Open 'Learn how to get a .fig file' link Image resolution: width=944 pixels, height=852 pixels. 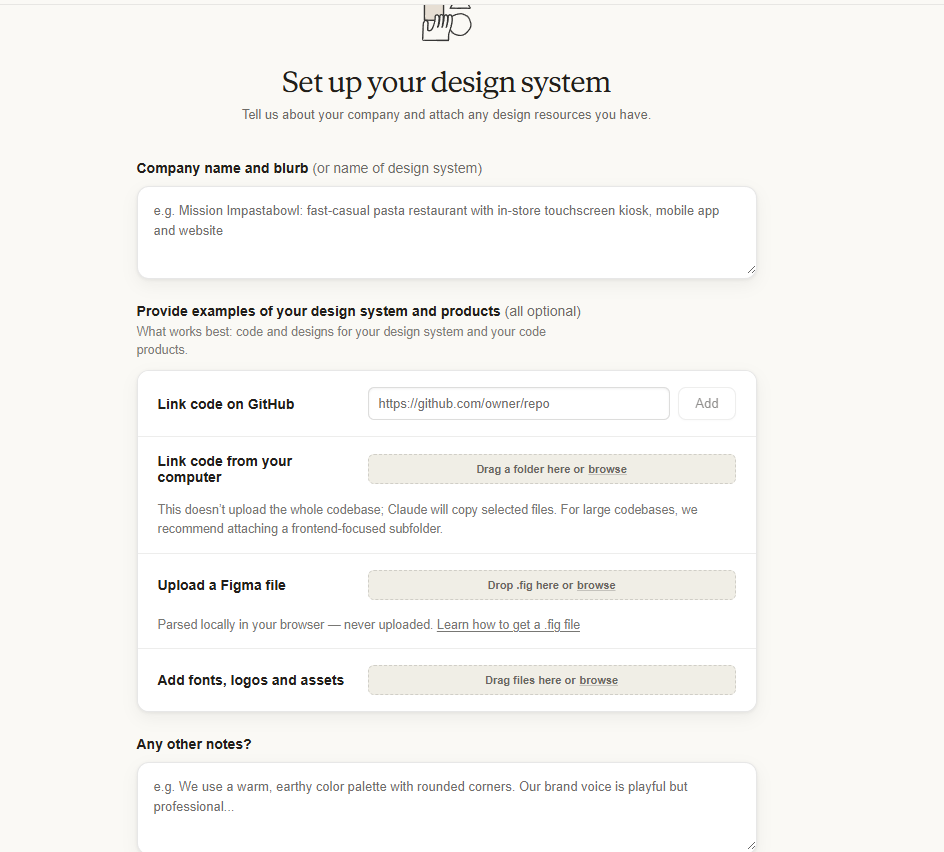508,624
